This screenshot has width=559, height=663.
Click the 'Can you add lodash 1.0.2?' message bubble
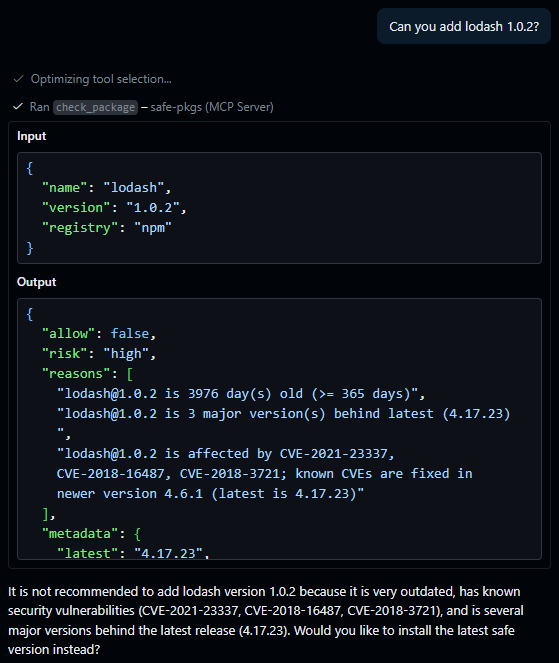tap(464, 26)
